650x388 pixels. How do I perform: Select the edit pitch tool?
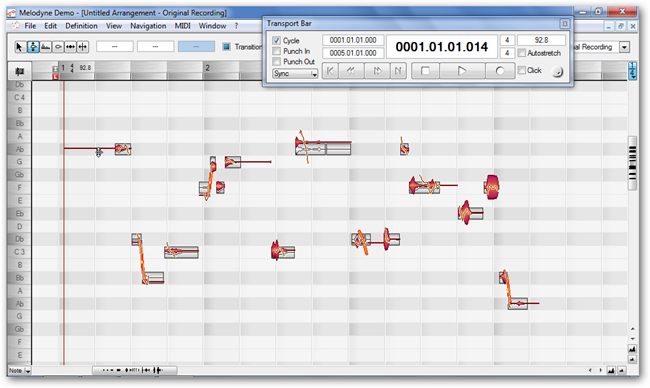33,47
